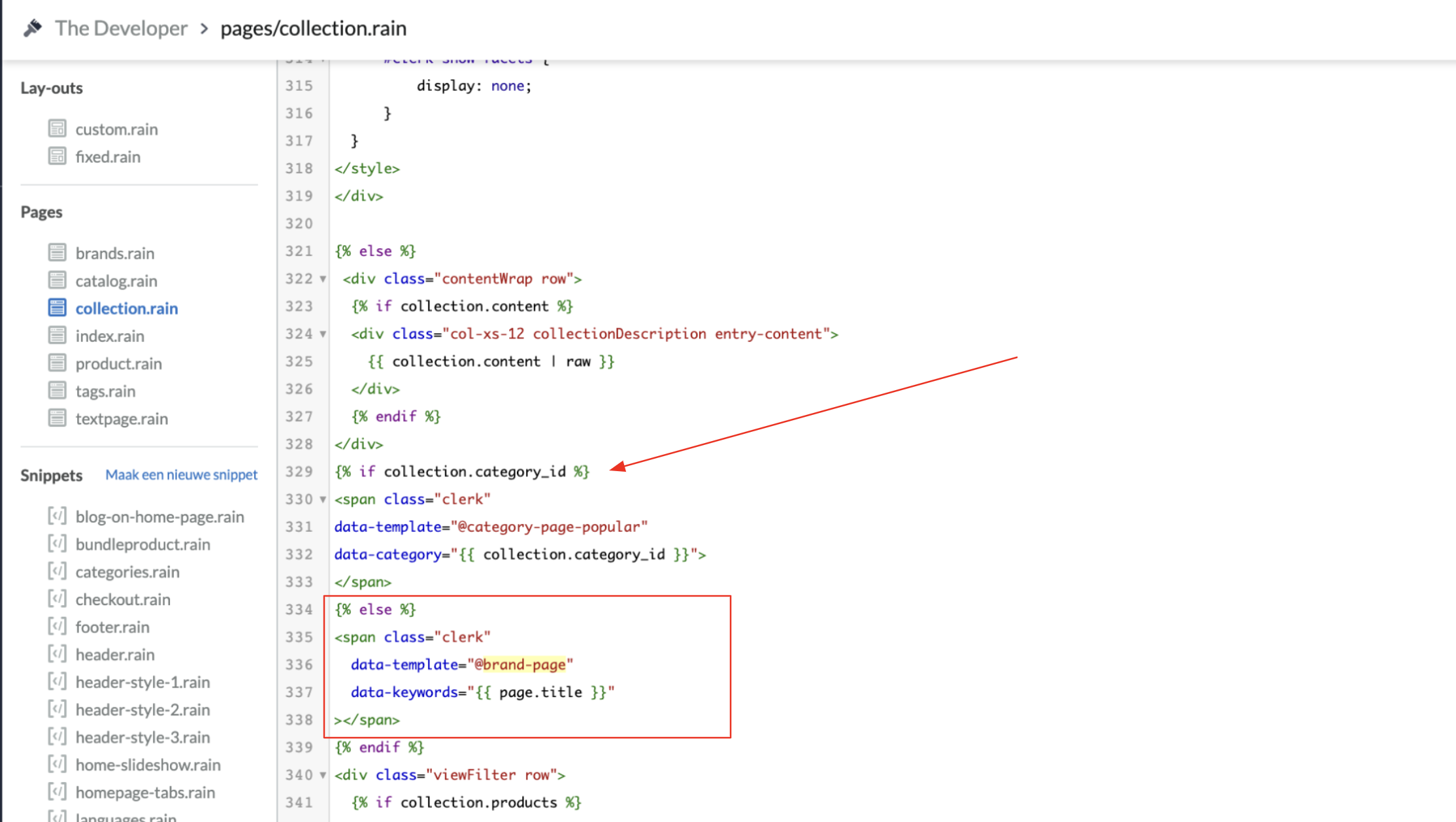
Task: Collapse the span fold at line 330
Action: pyautogui.click(x=323, y=499)
